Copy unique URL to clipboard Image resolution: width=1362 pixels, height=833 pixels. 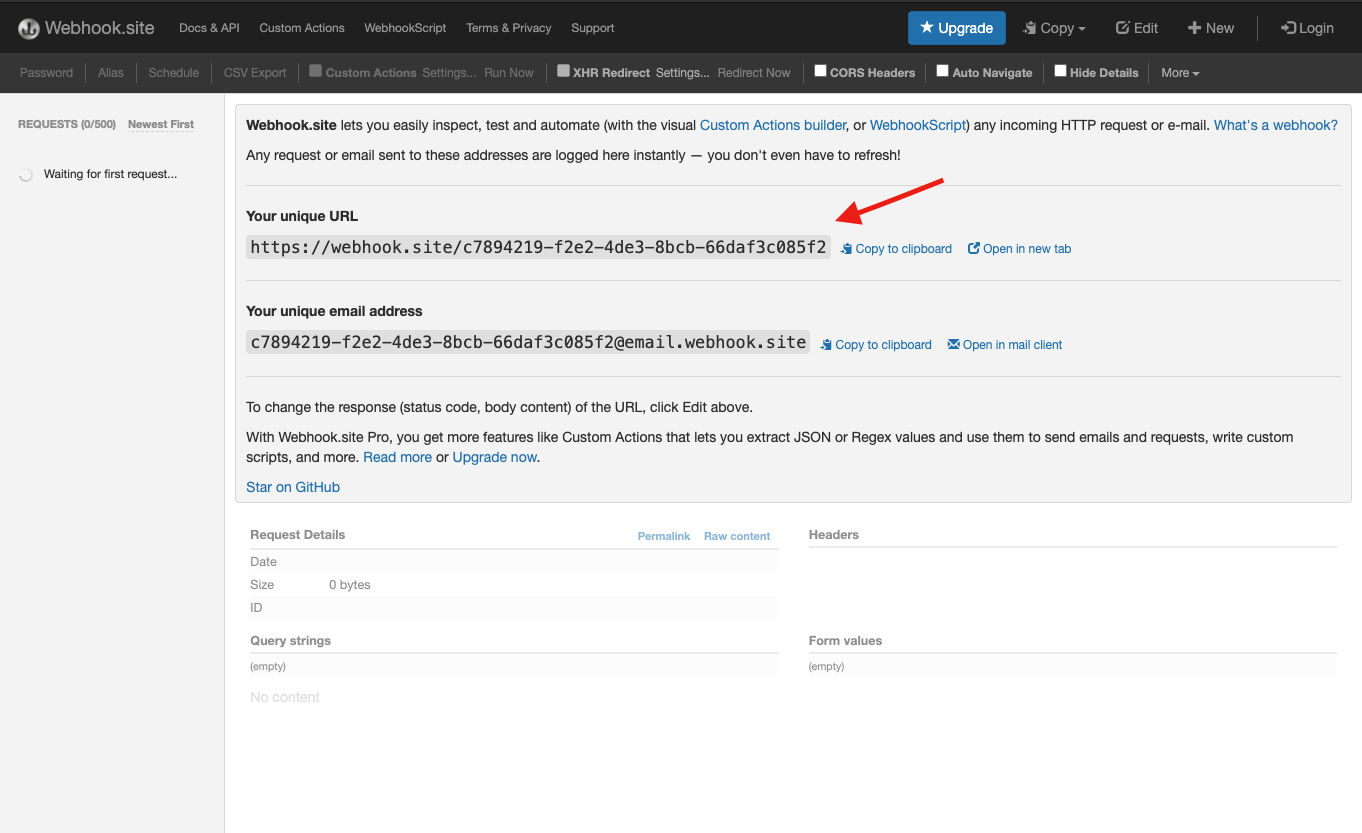[x=896, y=249]
